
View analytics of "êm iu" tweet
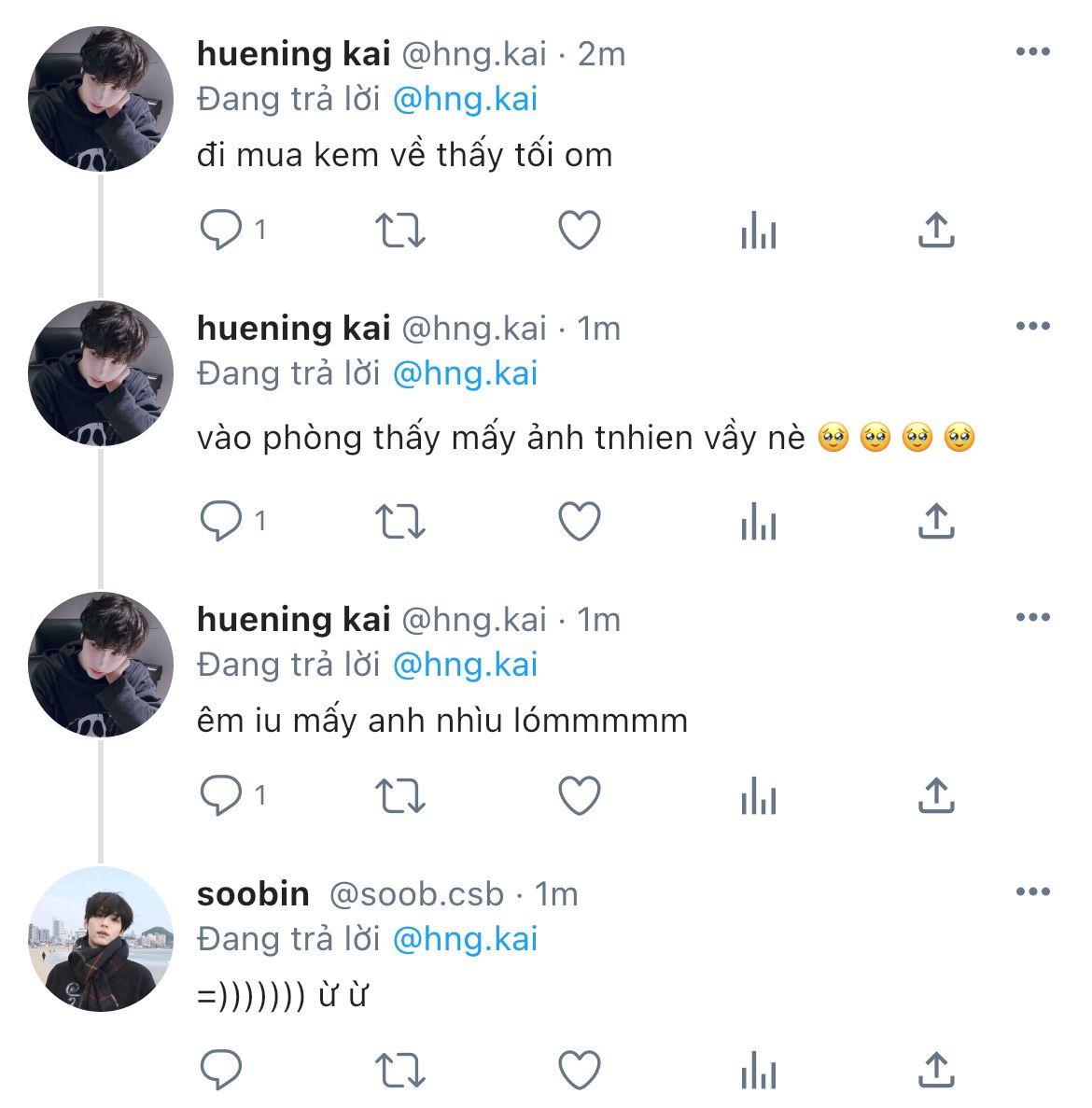758,796
